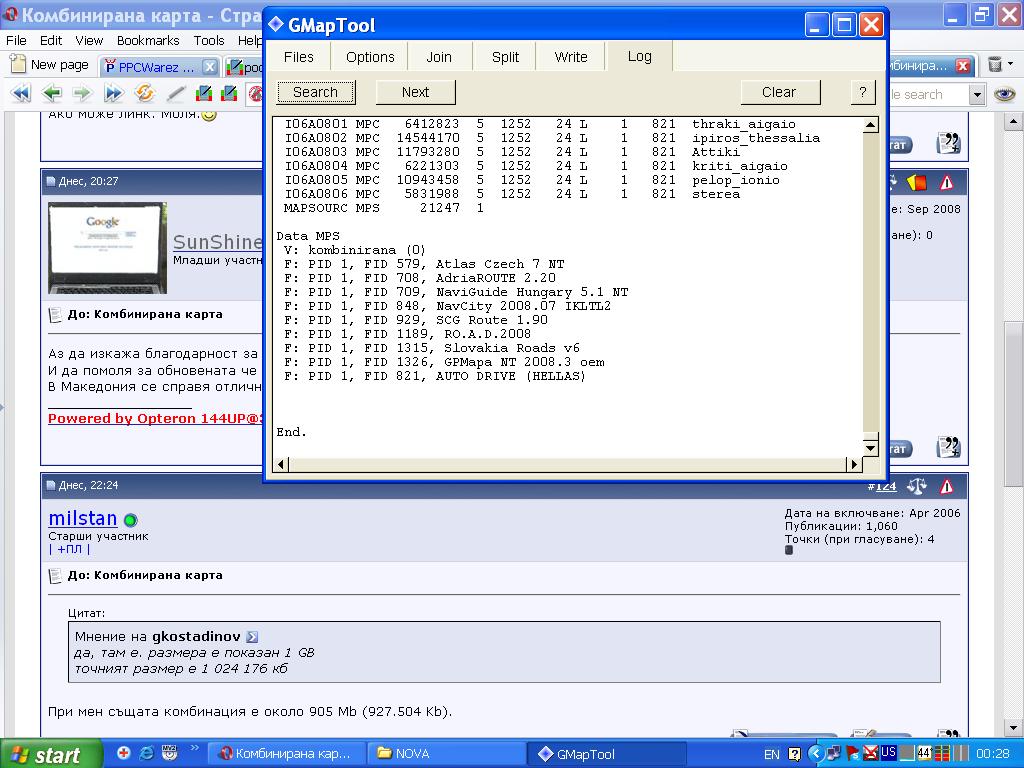This screenshot has height=768, width=1024.
Task: Open the milstan user profile link
Action: click(x=83, y=519)
